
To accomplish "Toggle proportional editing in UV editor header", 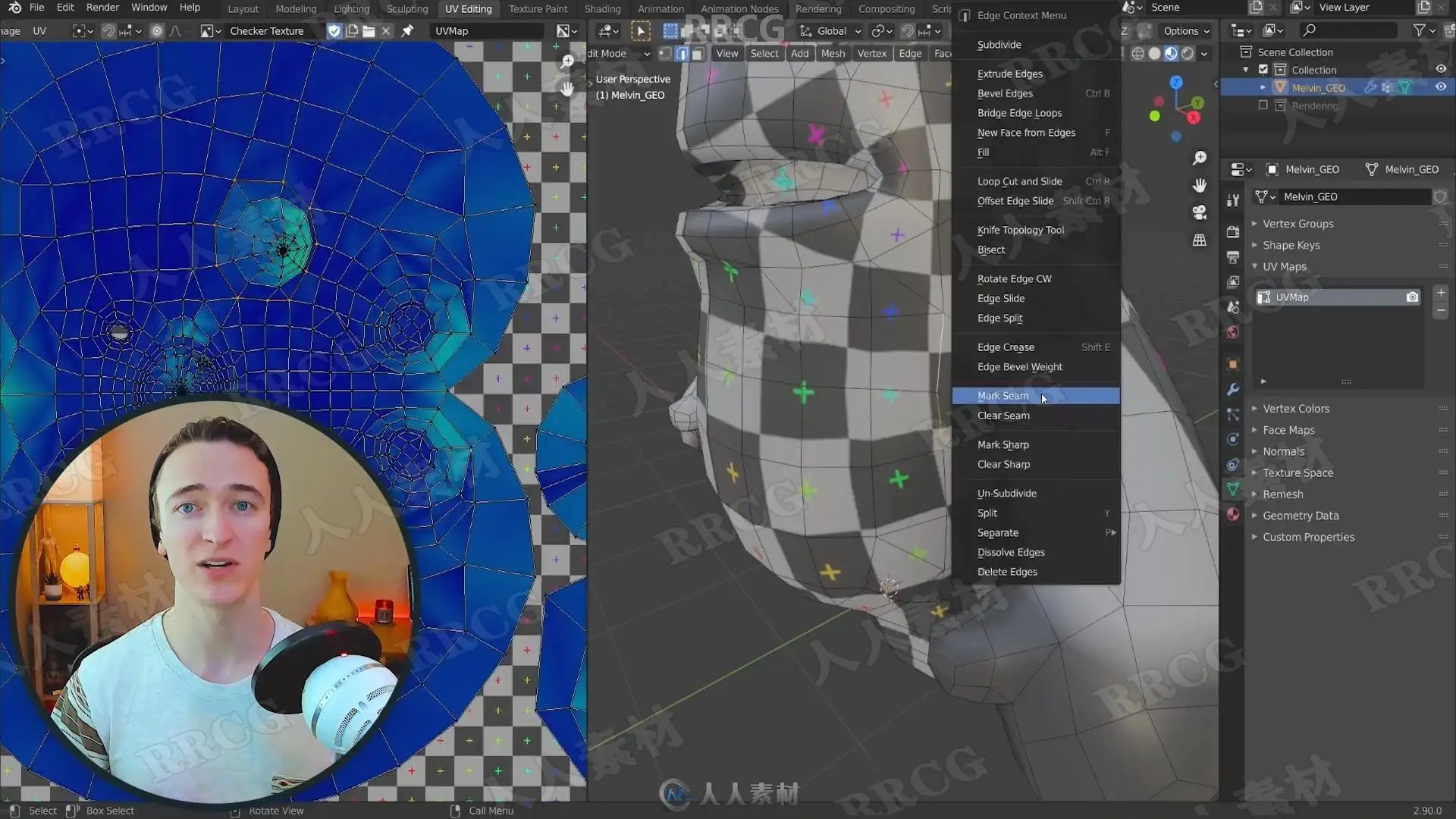I will 157,31.
